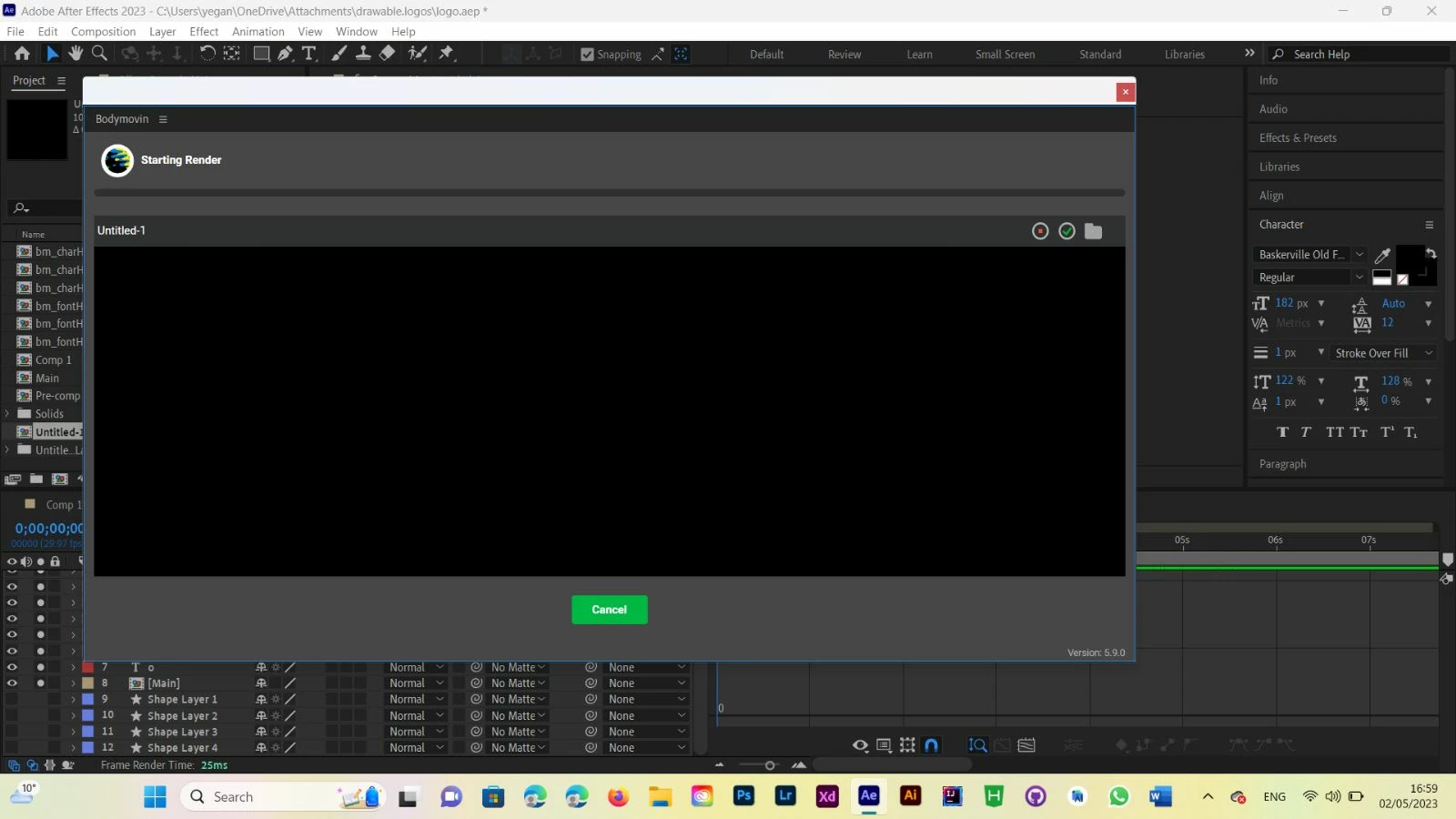Expand more workspaces chevron
1456x819 pixels.
1249,54
